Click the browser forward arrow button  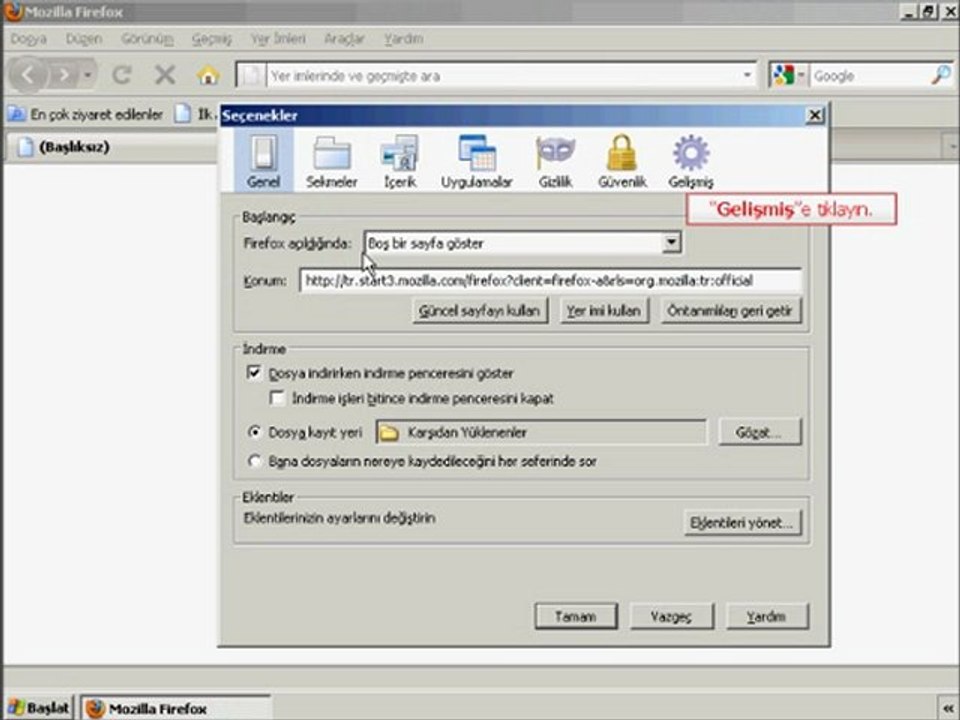[63, 75]
